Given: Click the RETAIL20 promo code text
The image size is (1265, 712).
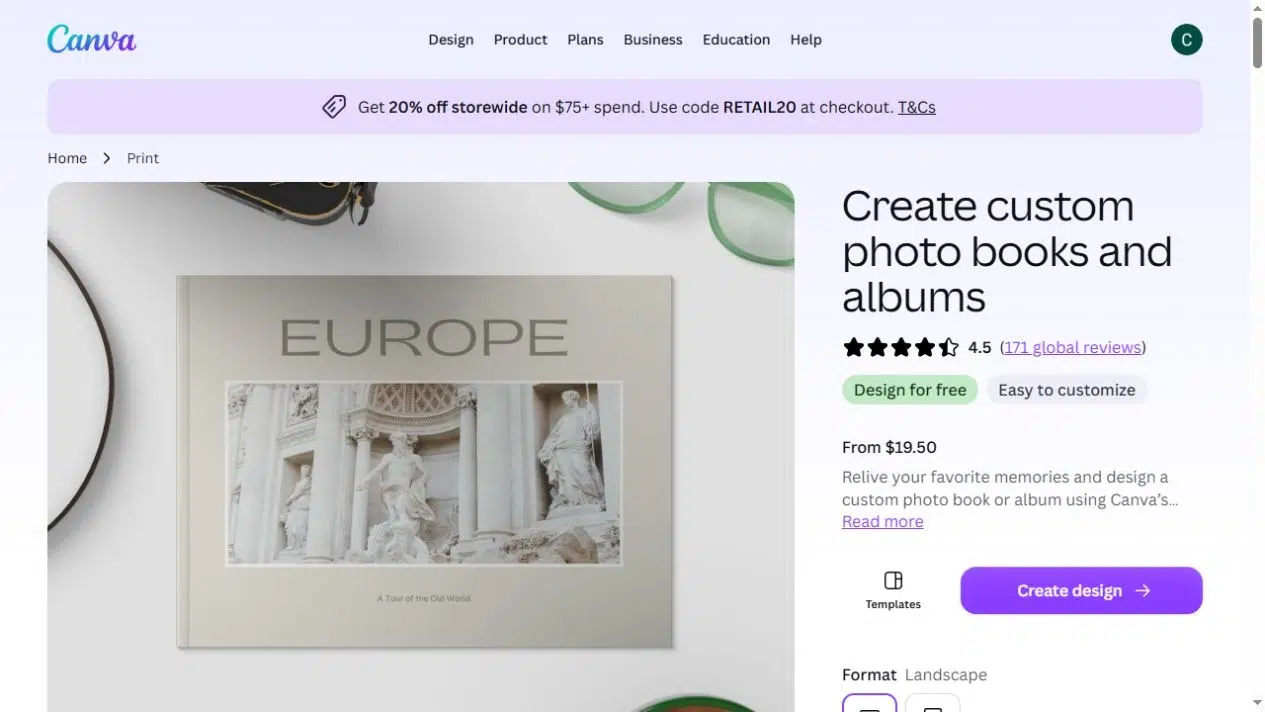Looking at the screenshot, I should [760, 107].
